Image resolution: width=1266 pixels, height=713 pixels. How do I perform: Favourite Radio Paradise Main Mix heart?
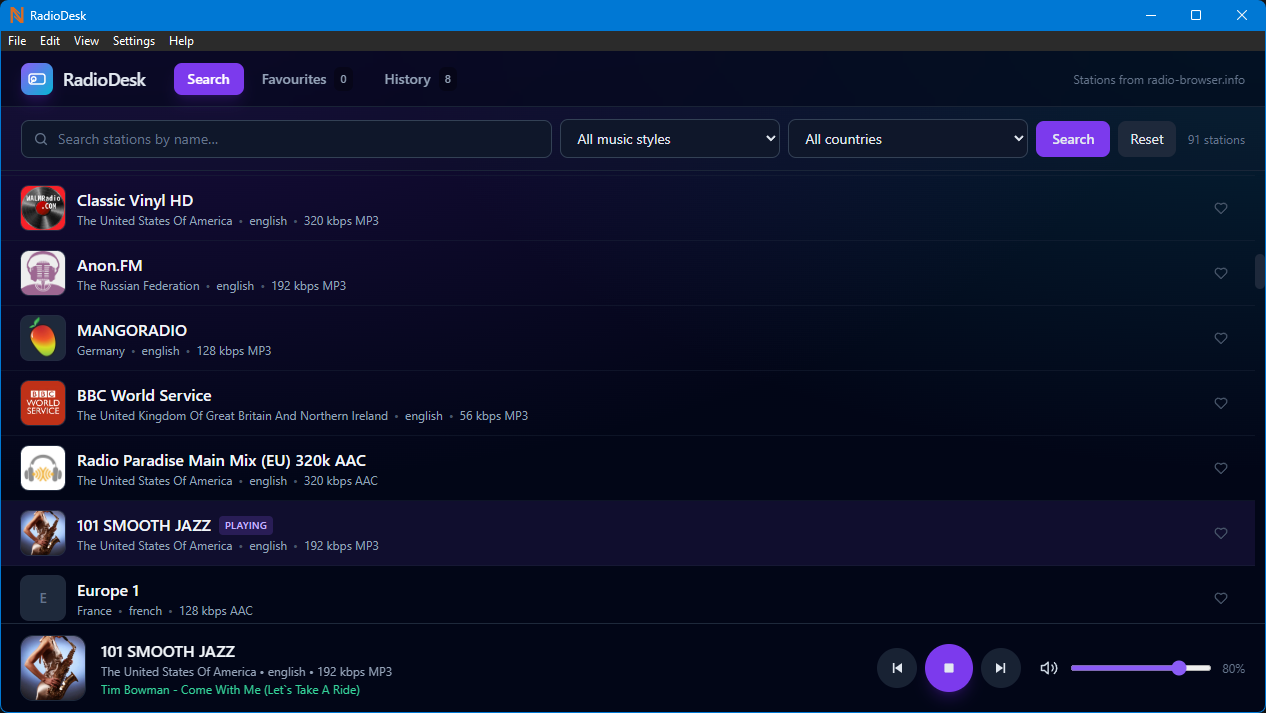point(1221,468)
